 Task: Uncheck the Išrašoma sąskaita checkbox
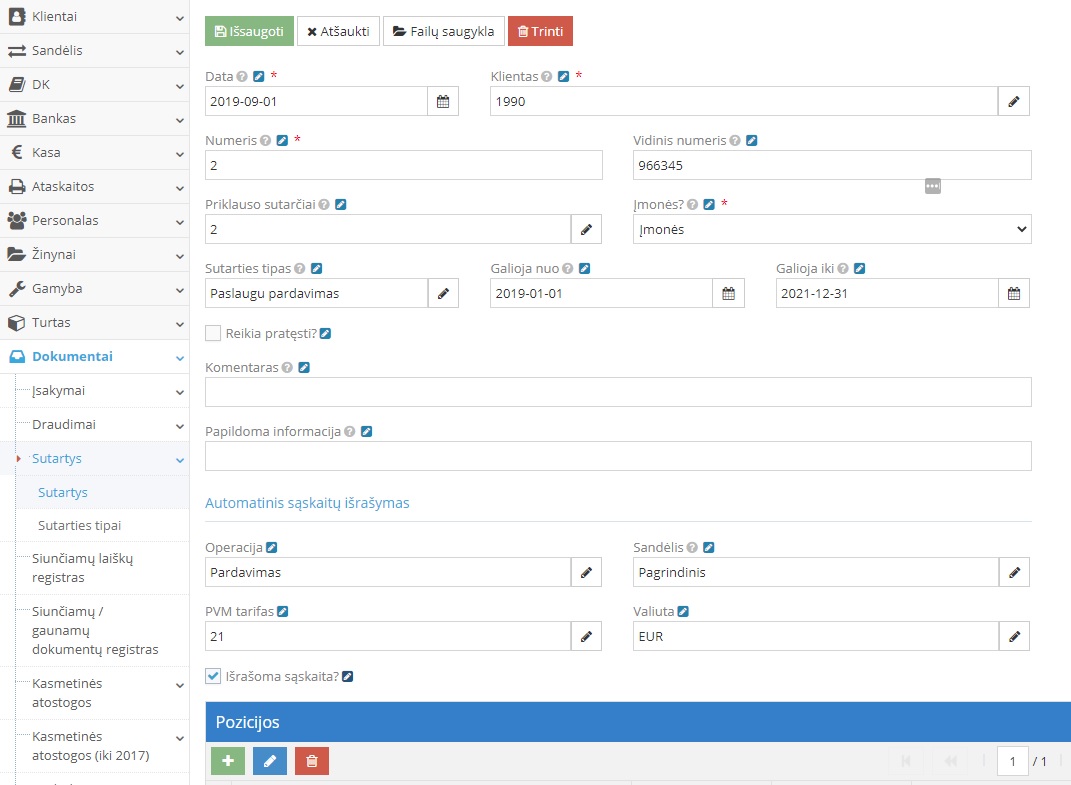213,676
